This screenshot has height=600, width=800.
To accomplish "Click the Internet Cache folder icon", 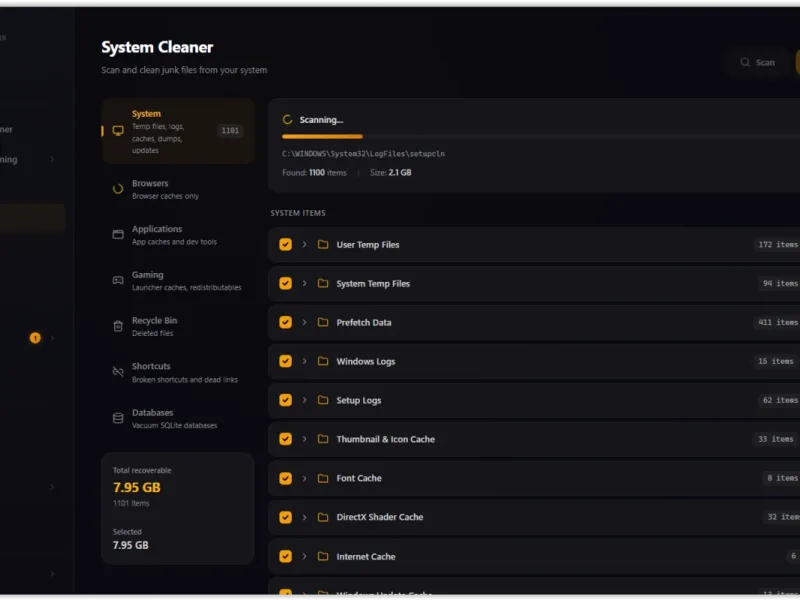I will [323, 556].
